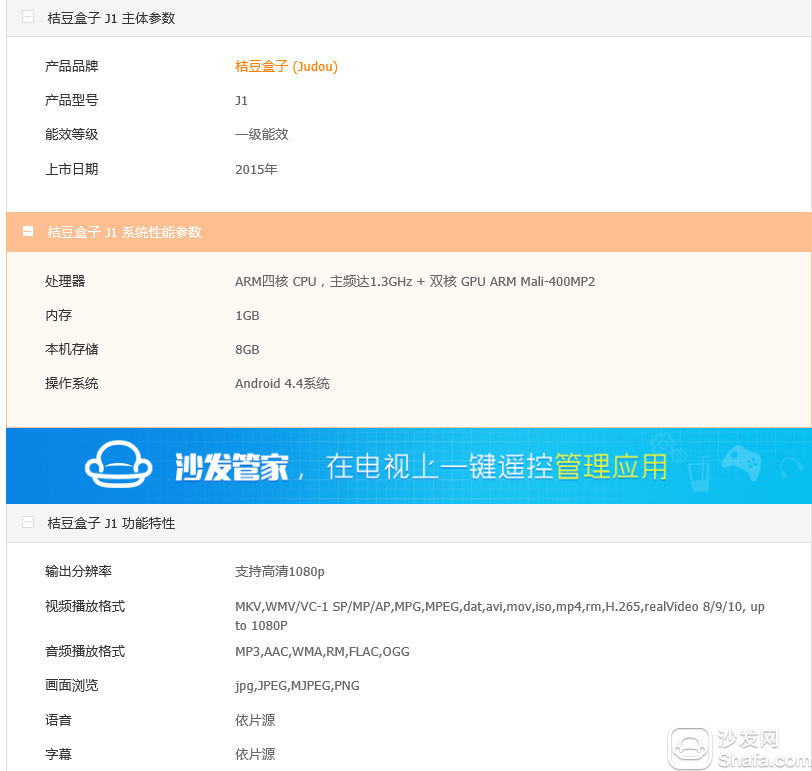The width and height of the screenshot is (812, 771).
Task: Click the 桔豆盒子 J1 功能特性 header title
Action: tap(111, 523)
